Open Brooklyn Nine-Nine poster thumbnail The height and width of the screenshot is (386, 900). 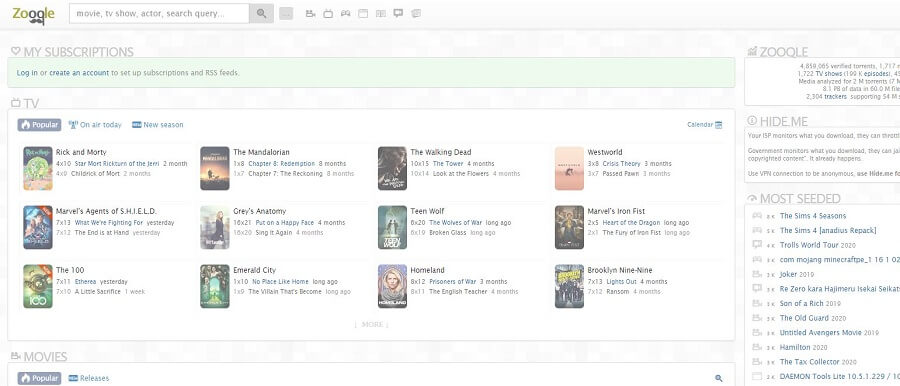coord(569,286)
